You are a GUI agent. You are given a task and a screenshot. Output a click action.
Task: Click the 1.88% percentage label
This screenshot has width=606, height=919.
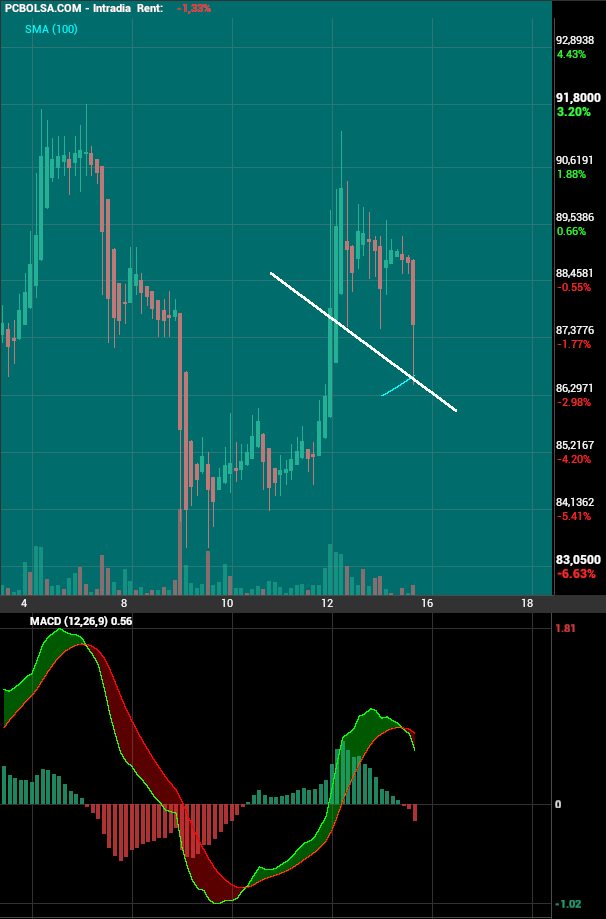[571, 174]
